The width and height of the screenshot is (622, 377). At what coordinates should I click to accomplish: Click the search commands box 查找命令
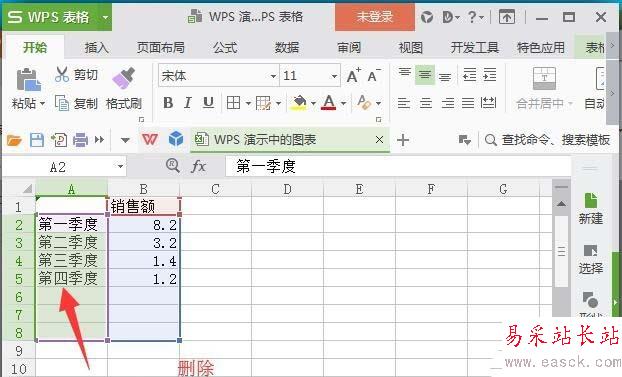[x=548, y=140]
